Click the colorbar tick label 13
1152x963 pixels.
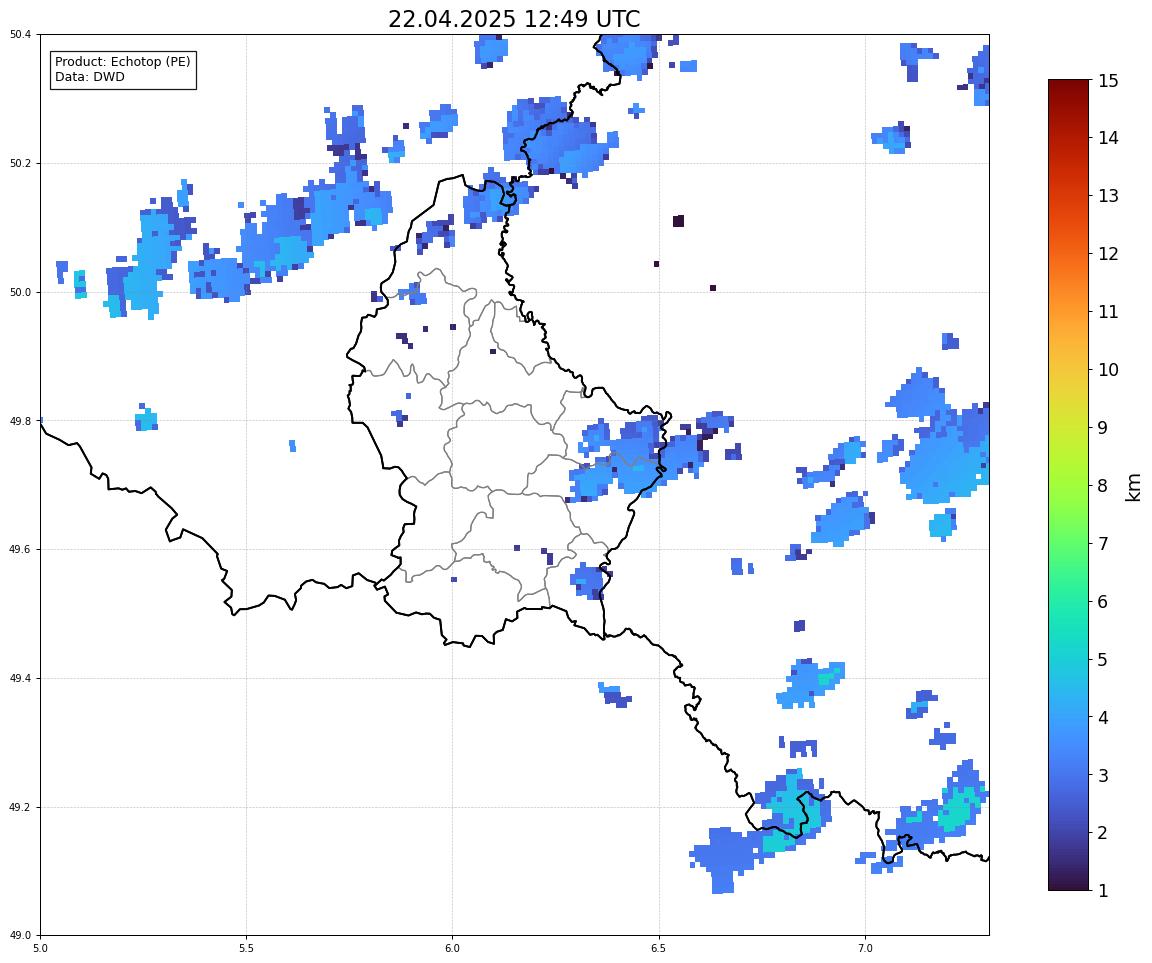tap(1108, 196)
